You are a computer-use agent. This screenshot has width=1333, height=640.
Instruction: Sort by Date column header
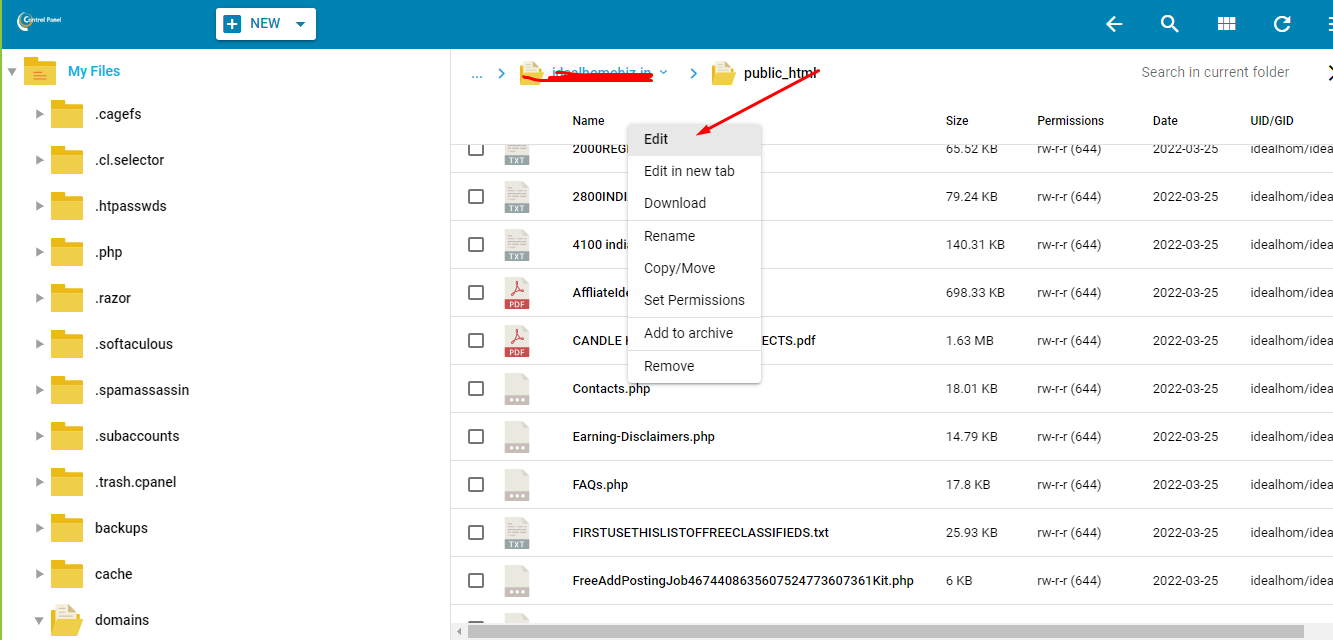point(1165,121)
